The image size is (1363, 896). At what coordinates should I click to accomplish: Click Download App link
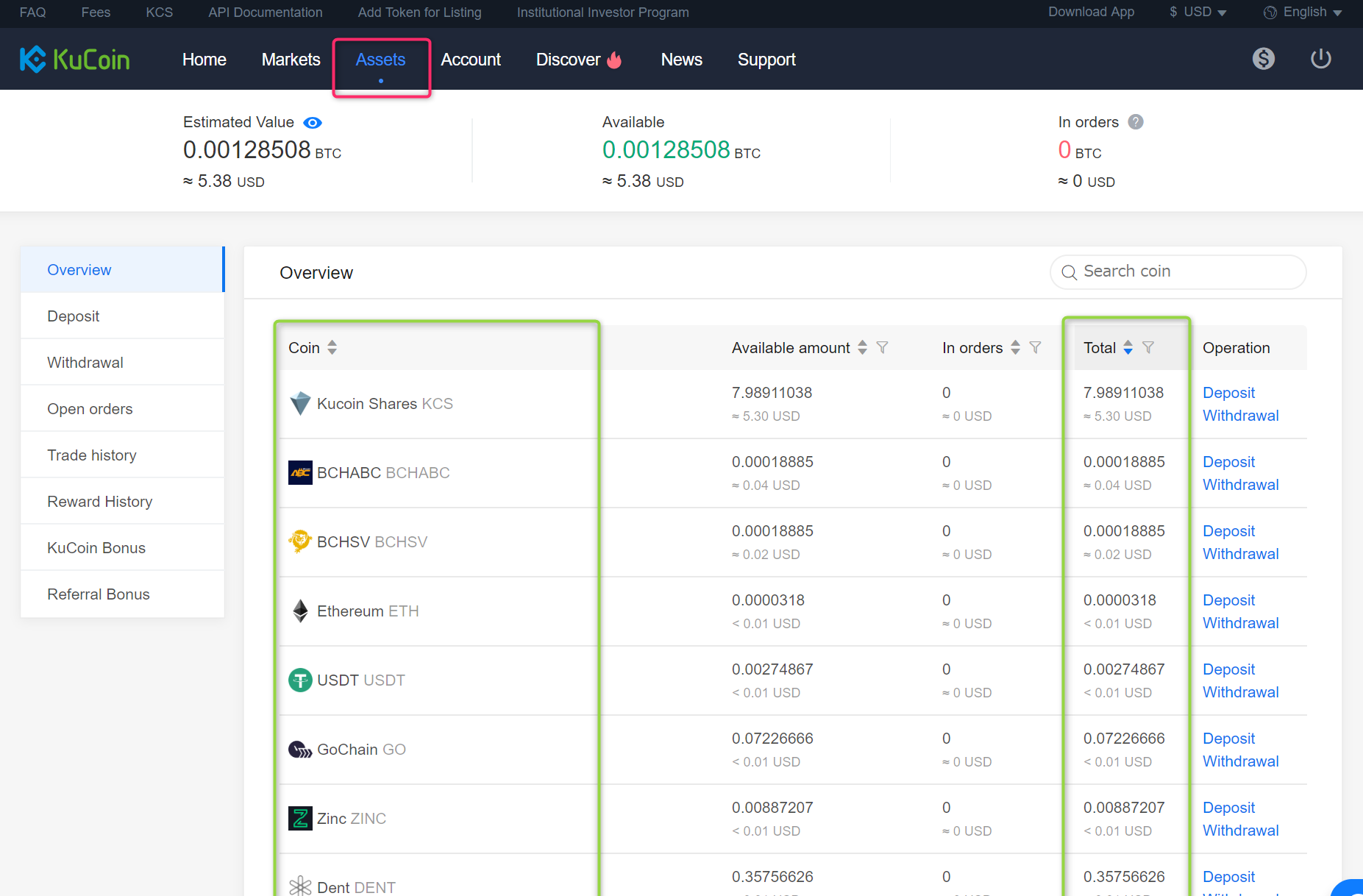[1092, 12]
